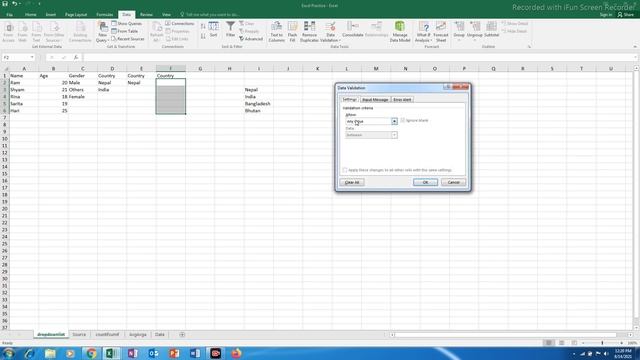Click the Windows Start button

pyautogui.click(x=9, y=353)
